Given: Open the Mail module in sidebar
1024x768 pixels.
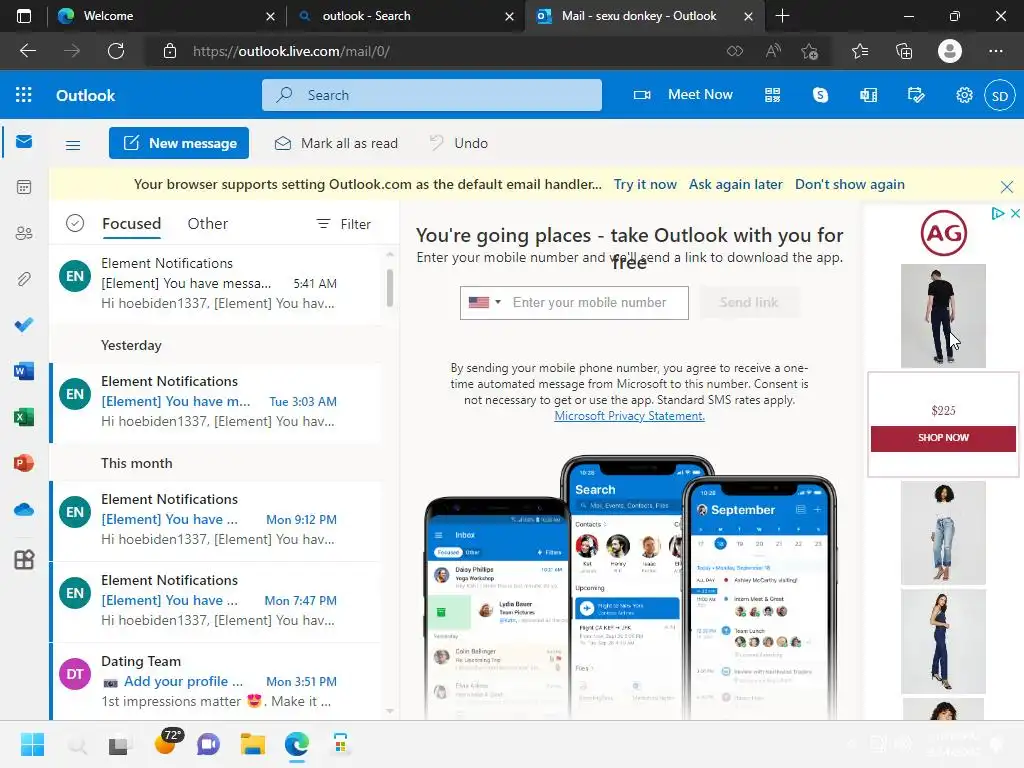Looking at the screenshot, I should (24, 142).
